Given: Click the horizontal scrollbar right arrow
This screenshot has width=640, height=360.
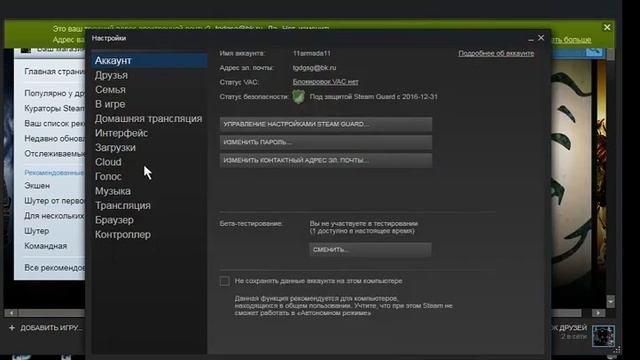Looking at the screenshot, I should (598, 313).
